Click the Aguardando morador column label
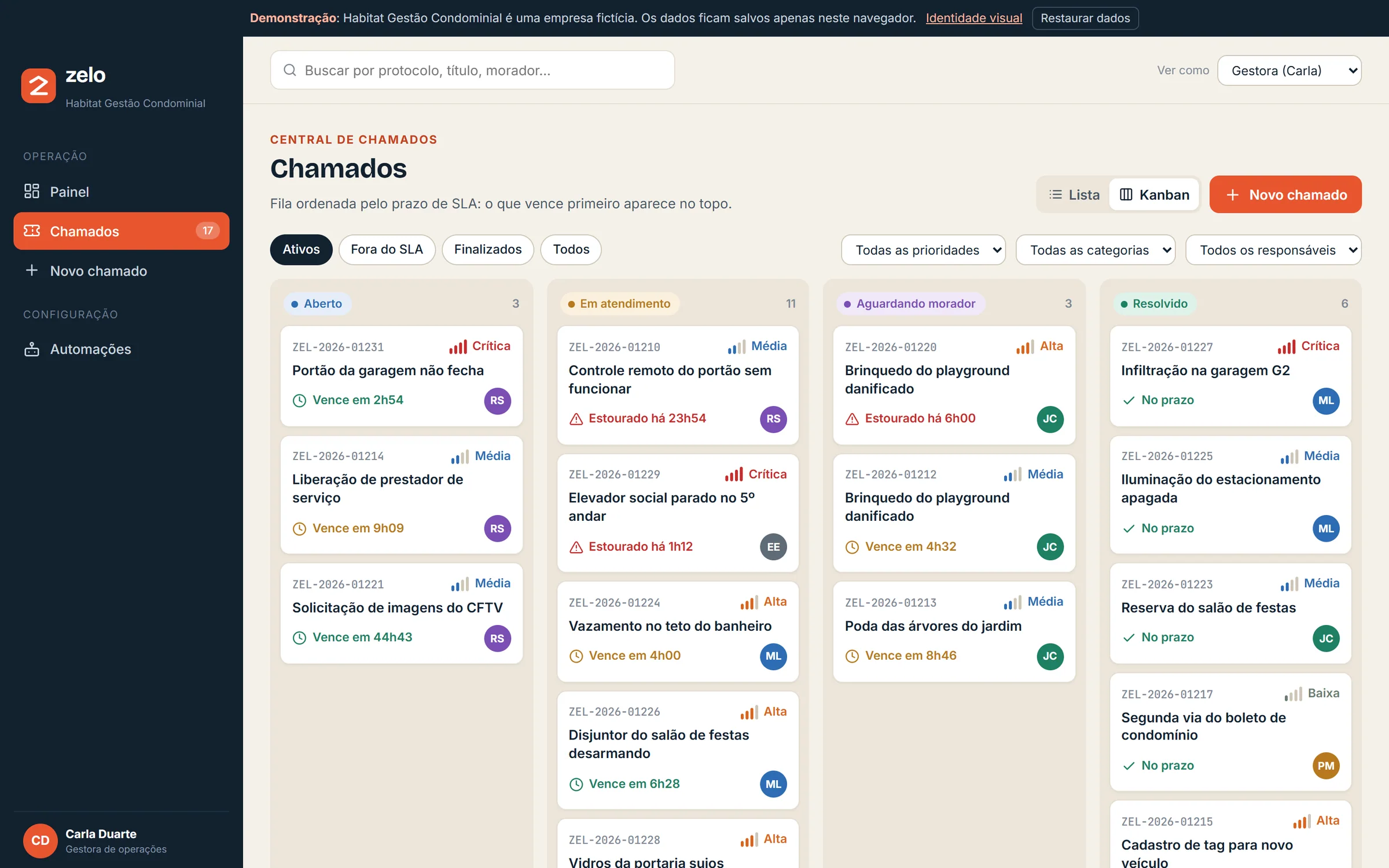The height and width of the screenshot is (868, 1389). (910, 304)
